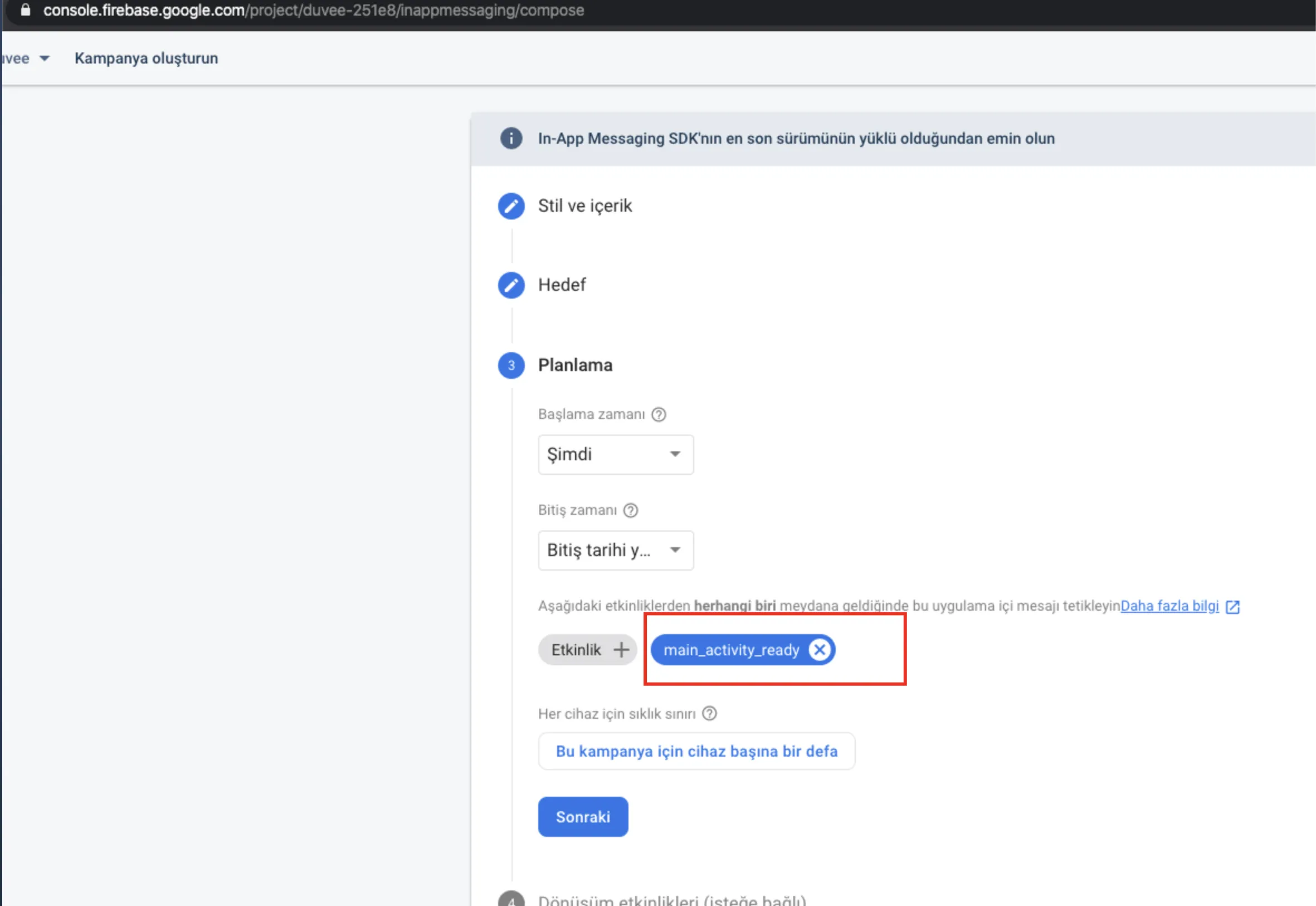Click the main_activity_ready event chip label
Viewport: 1316px width, 906px height.
[x=731, y=650]
